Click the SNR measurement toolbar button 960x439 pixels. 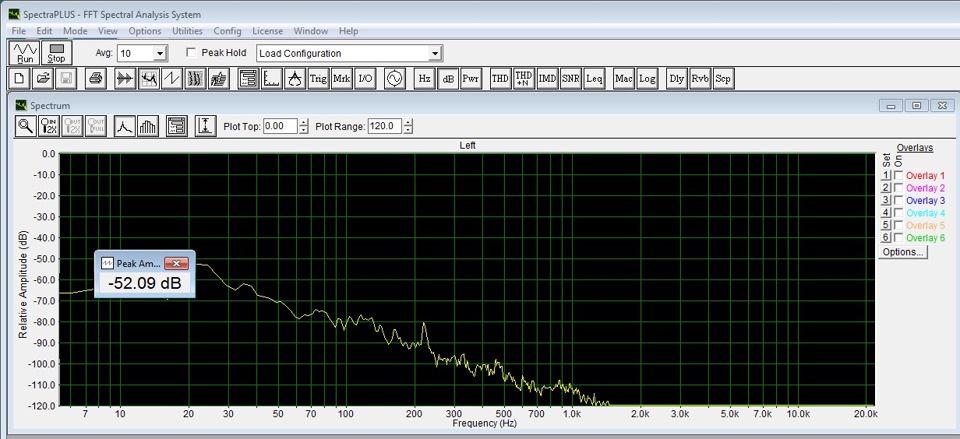click(x=570, y=78)
